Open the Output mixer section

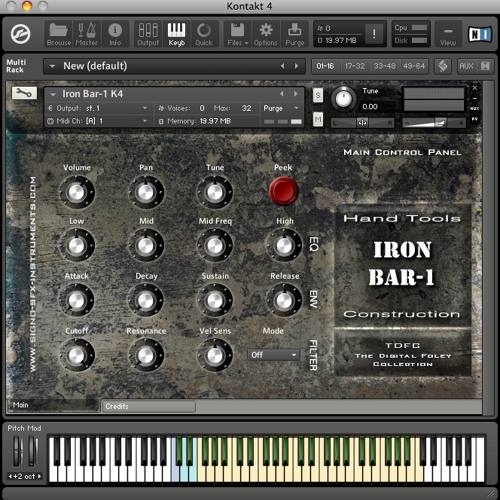click(x=148, y=34)
